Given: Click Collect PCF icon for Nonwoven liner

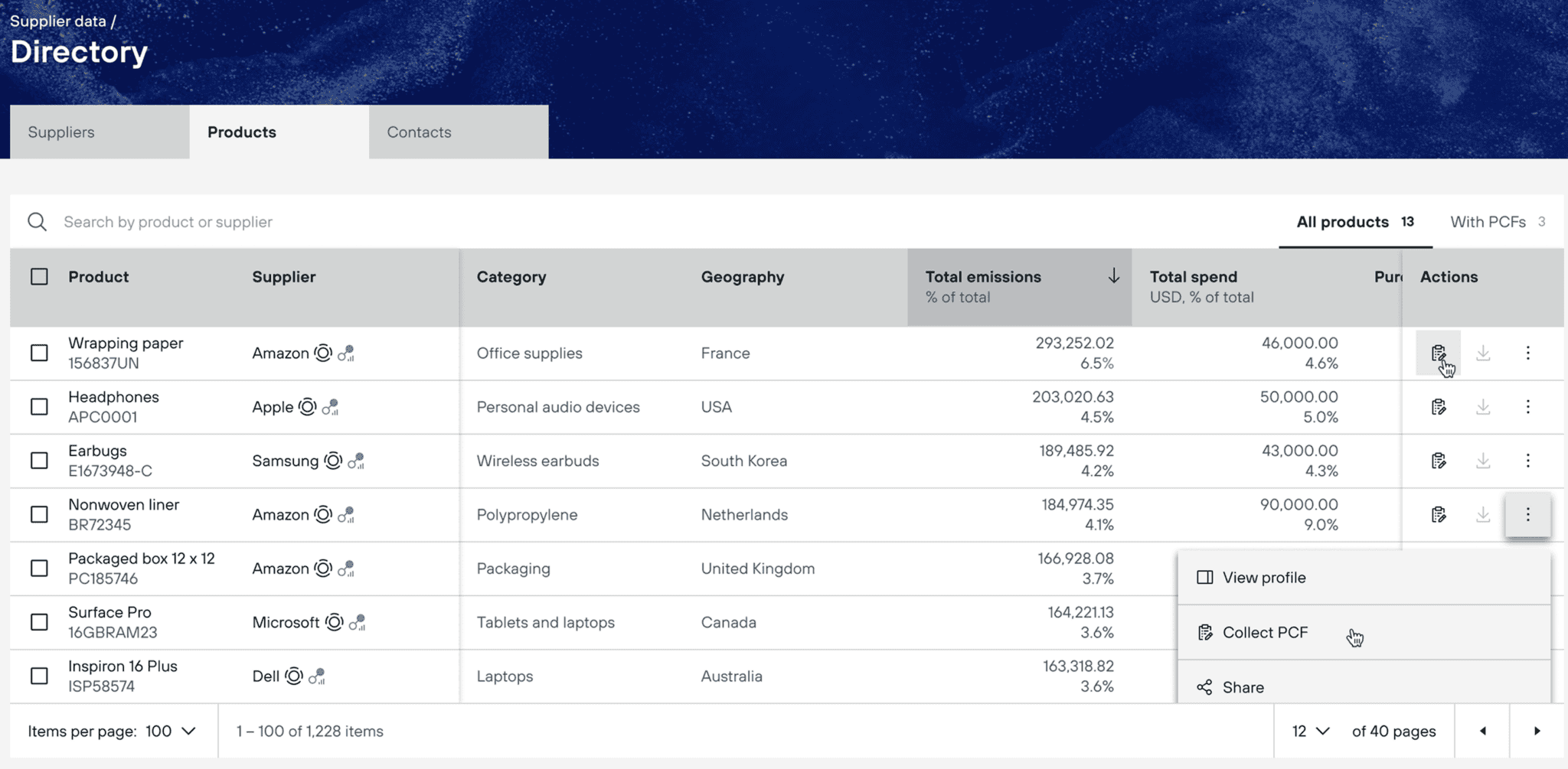Looking at the screenshot, I should 1438,515.
